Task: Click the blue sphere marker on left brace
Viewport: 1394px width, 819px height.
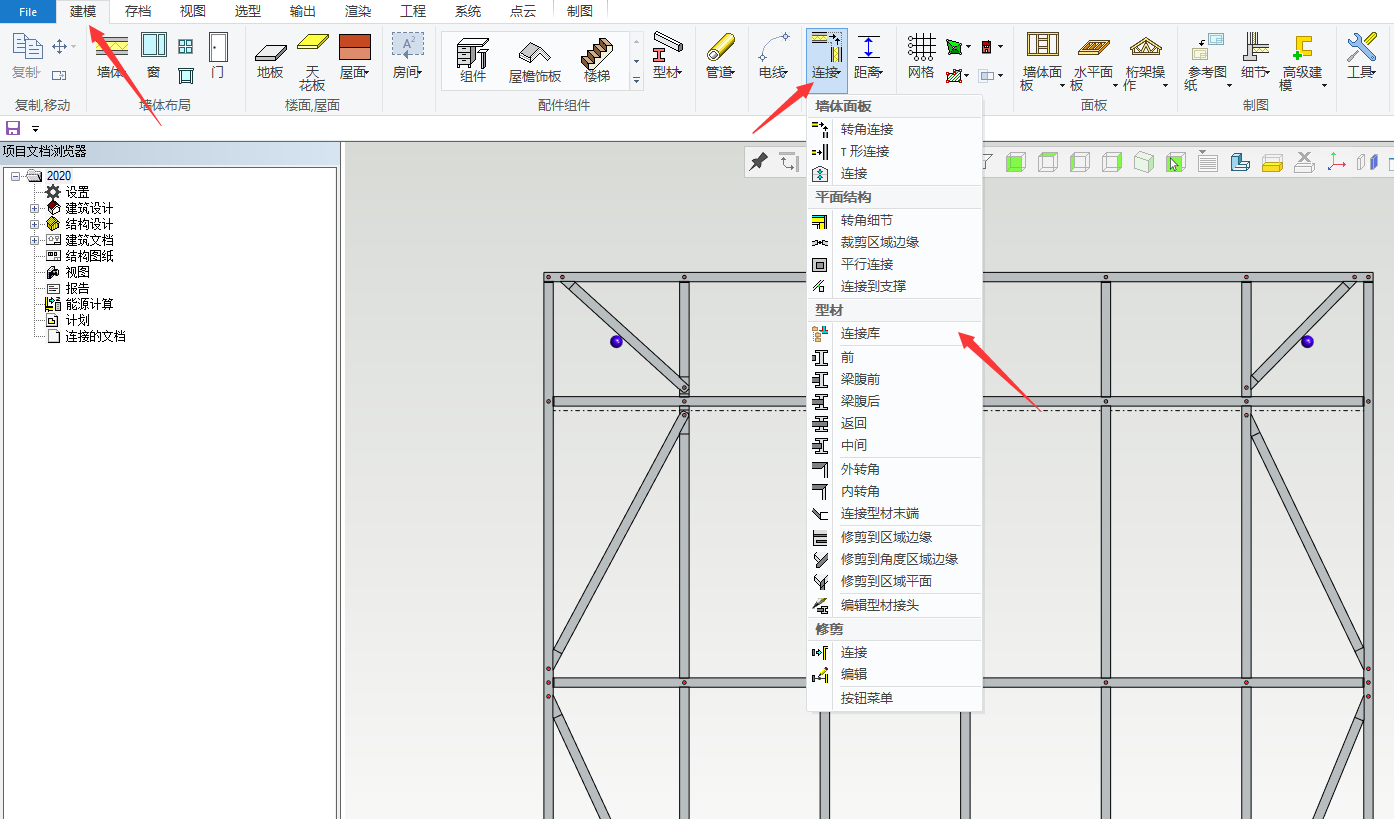Action: coord(616,342)
